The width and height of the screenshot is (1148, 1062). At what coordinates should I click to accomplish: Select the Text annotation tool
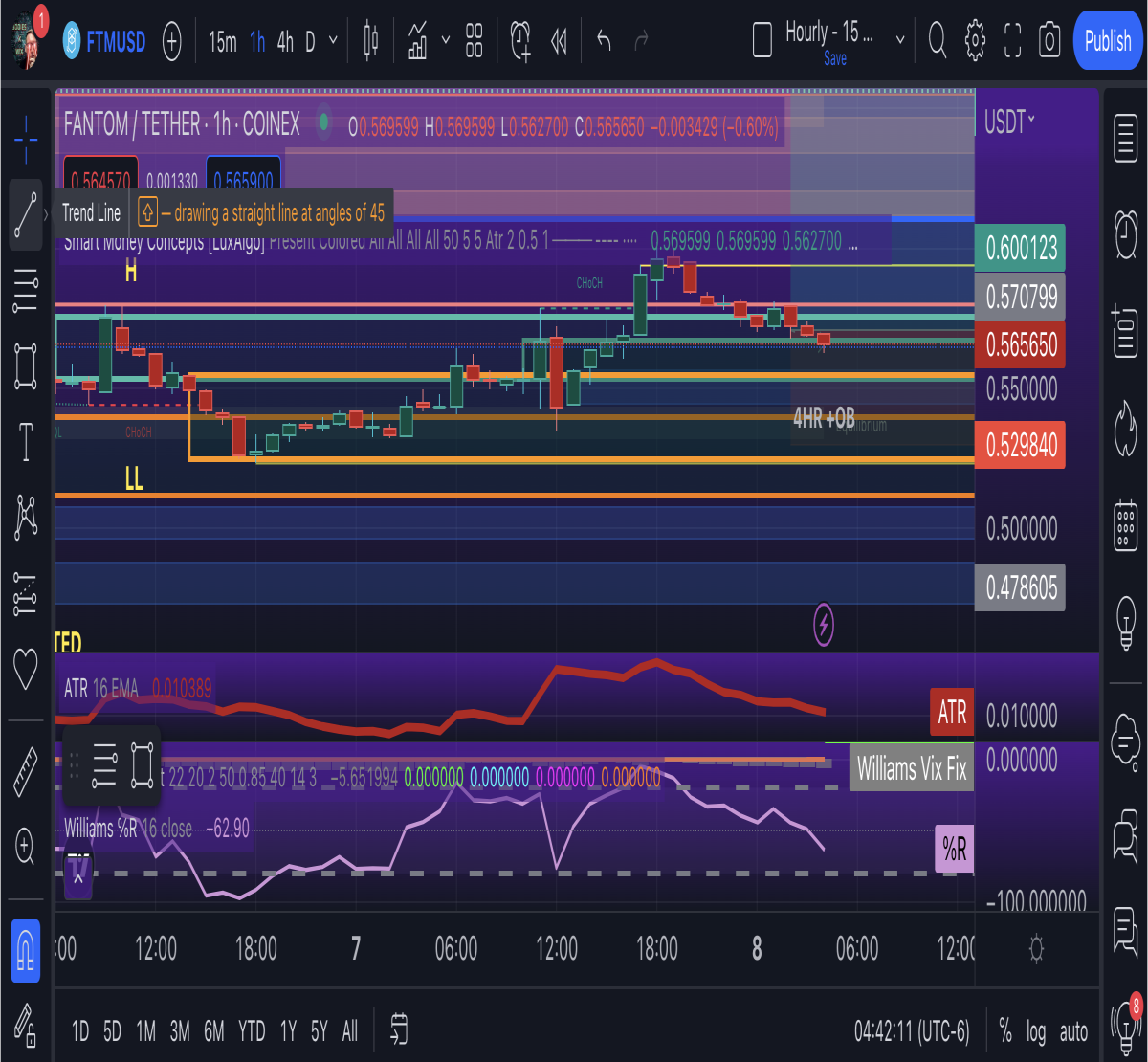pos(26,442)
